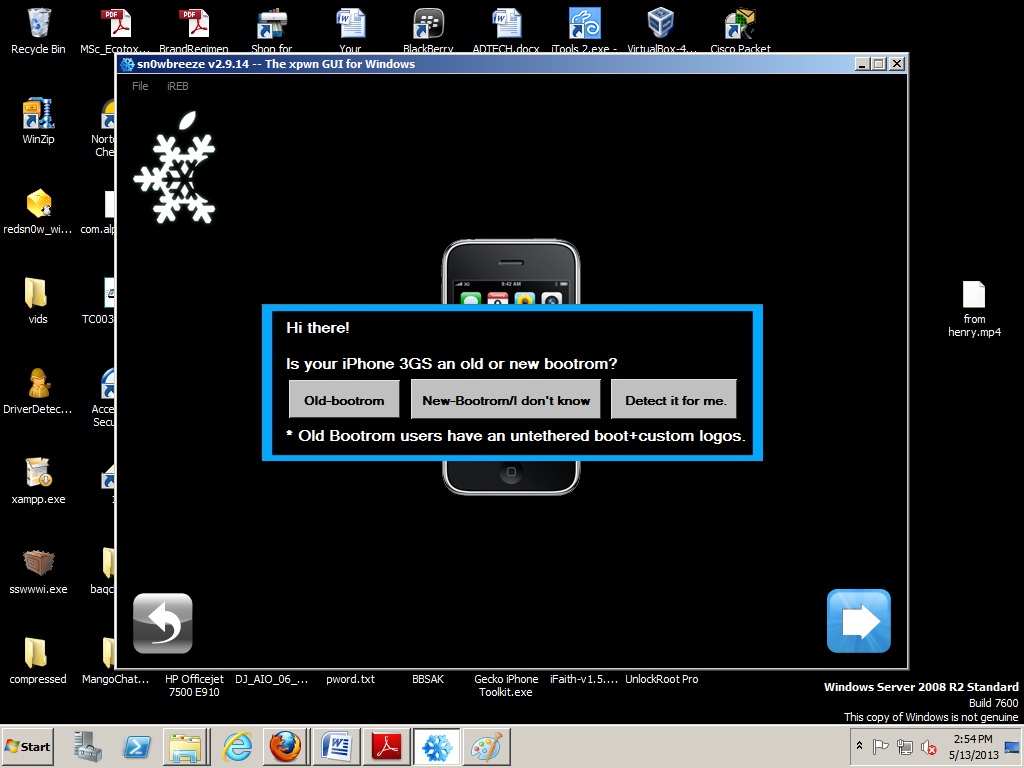Choose the Old-bootrom button
Screen dimensions: 1024x768
tap(344, 400)
